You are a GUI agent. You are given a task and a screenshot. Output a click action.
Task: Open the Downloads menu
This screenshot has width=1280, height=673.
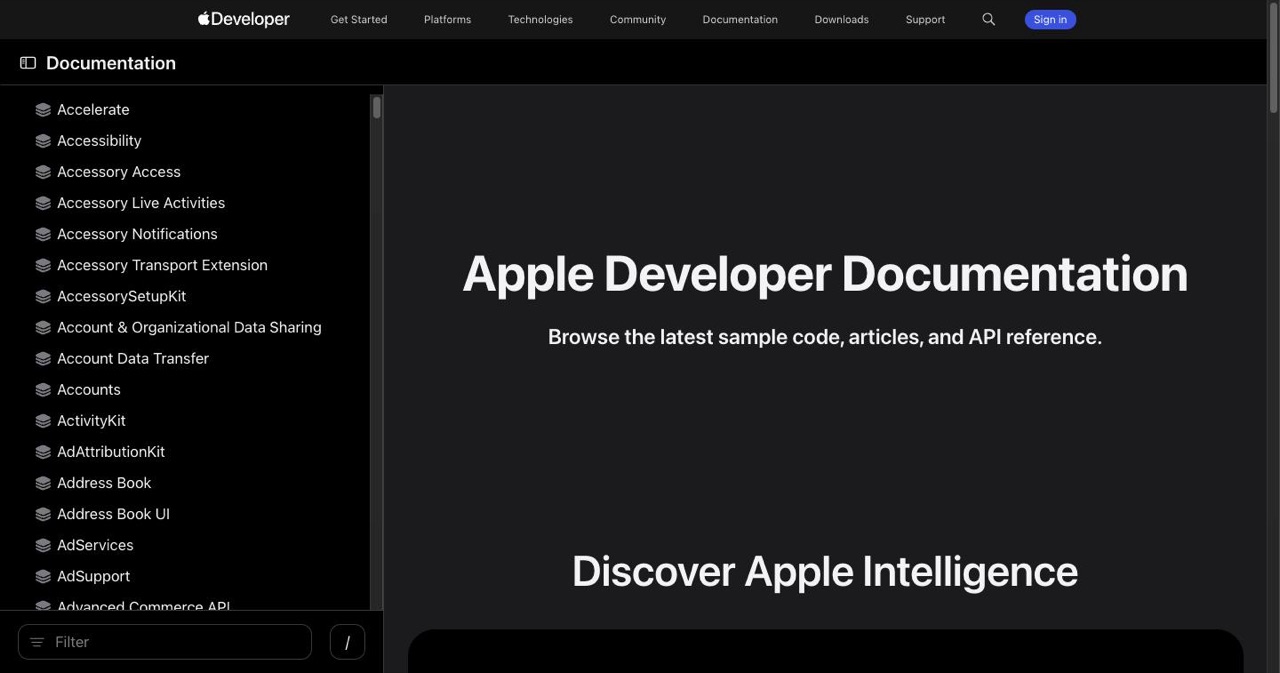[x=841, y=19]
